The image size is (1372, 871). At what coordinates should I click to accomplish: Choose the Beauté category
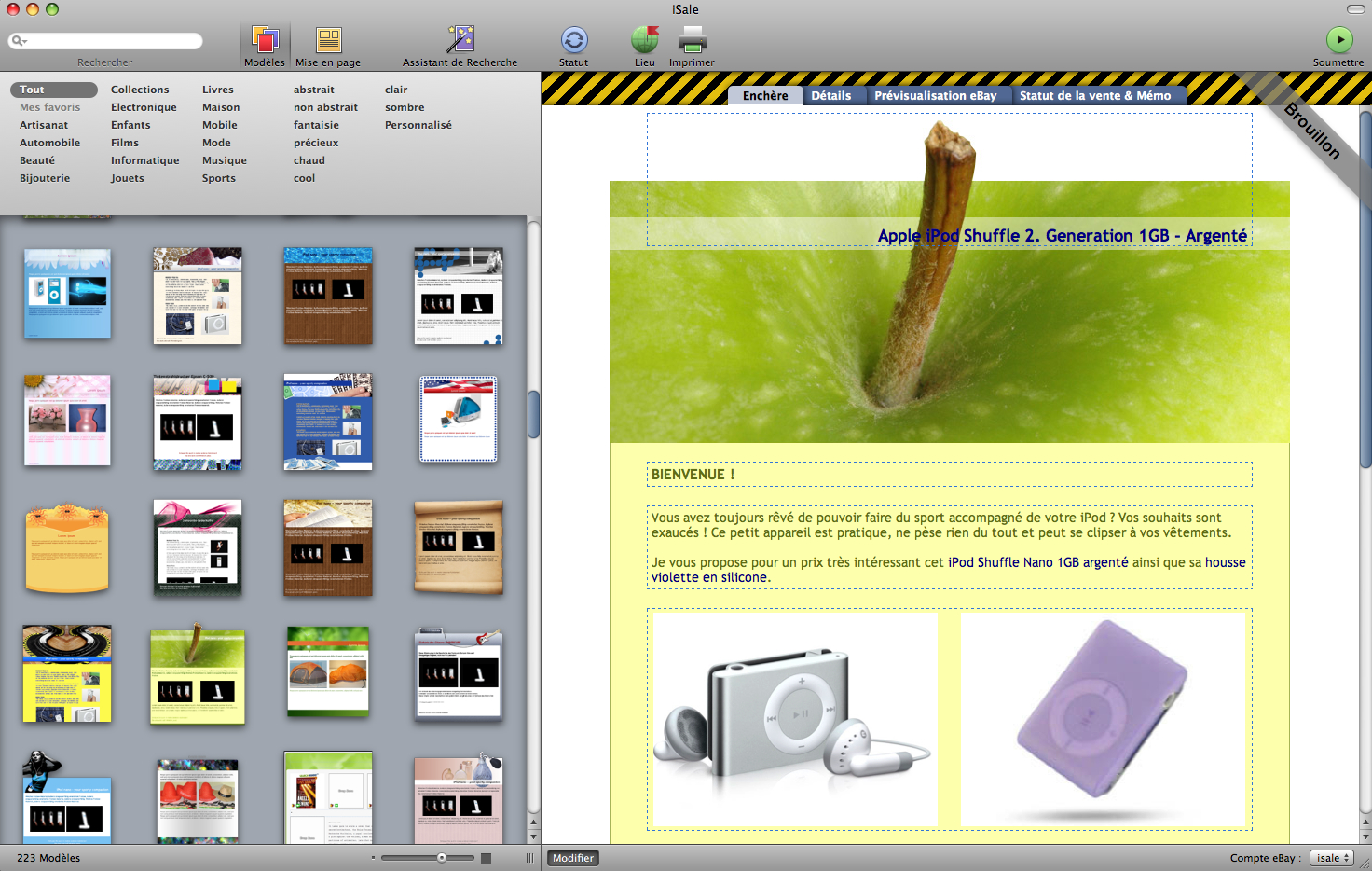37,160
